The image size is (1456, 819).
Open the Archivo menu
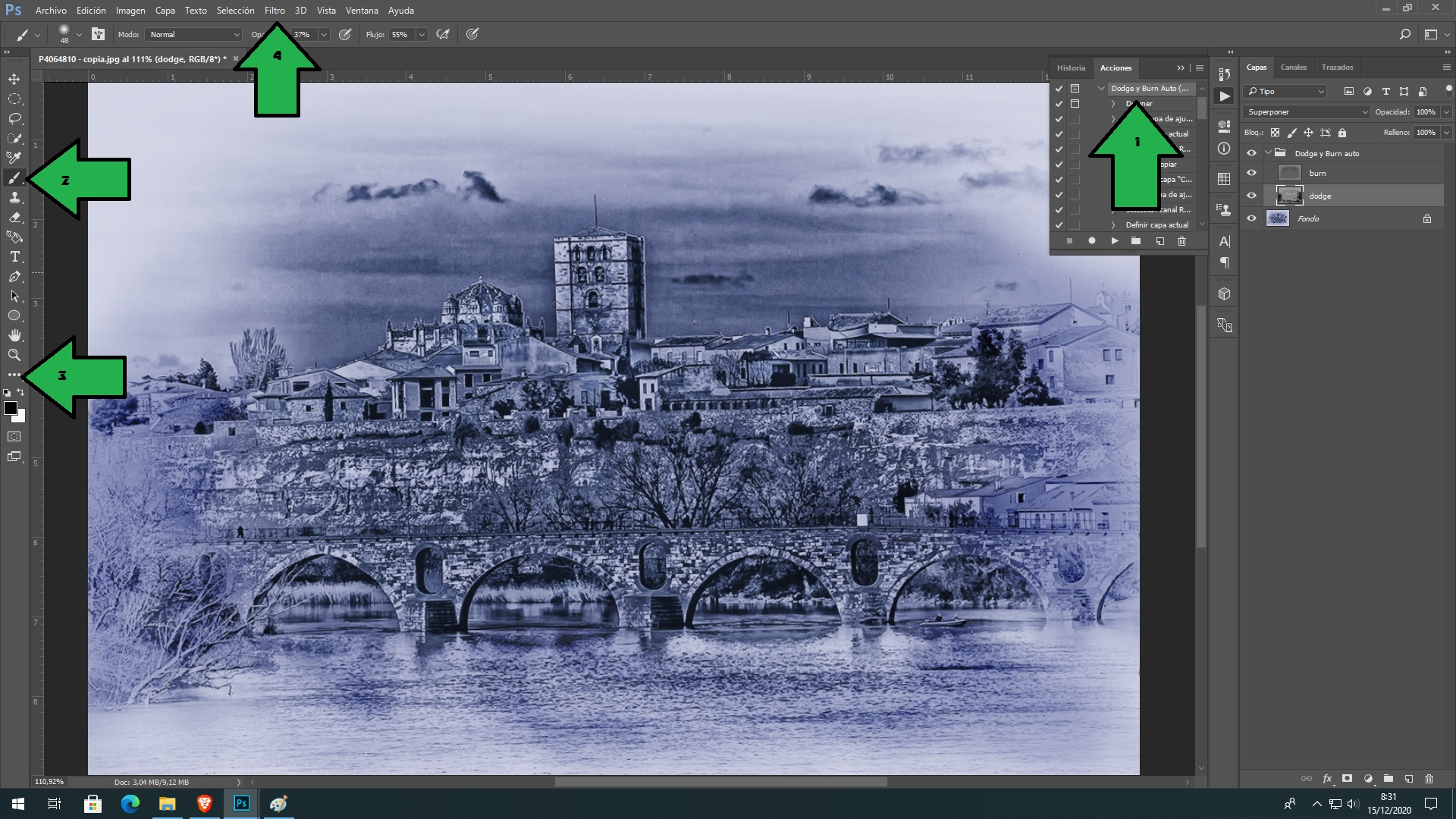[x=51, y=11]
